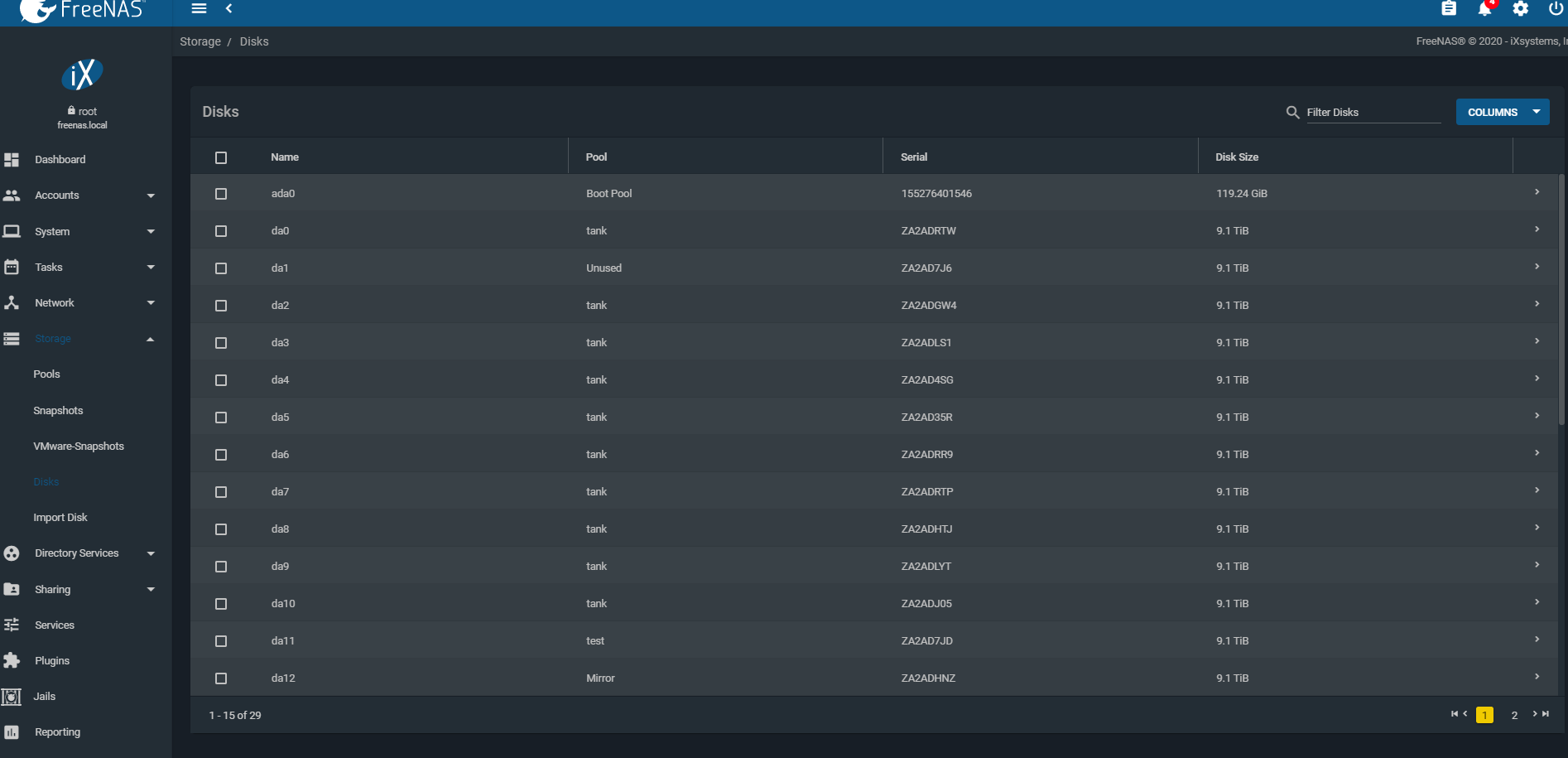Open Pools under Storage
This screenshot has width=1568, height=758.
coord(47,374)
